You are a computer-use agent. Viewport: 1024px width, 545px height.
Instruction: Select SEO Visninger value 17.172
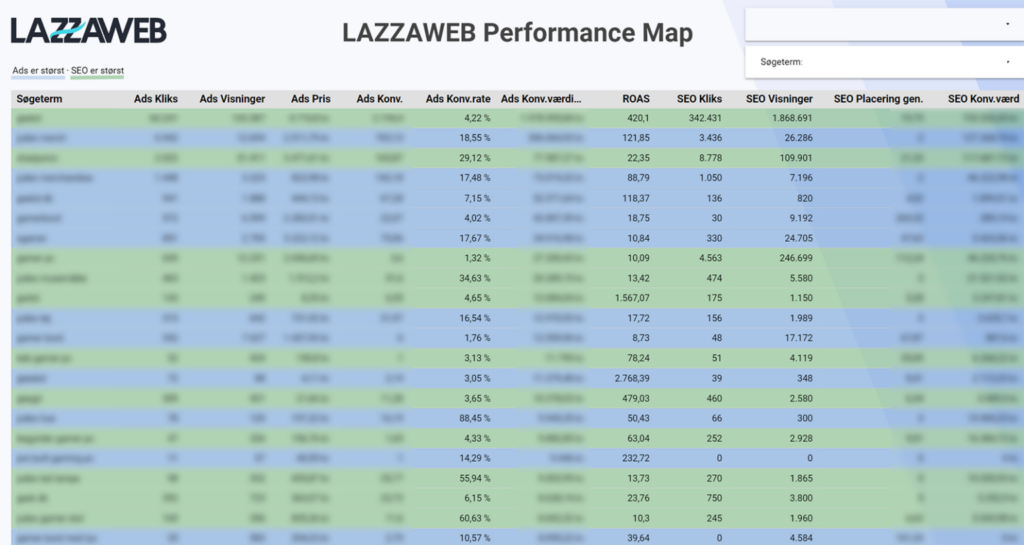798,338
